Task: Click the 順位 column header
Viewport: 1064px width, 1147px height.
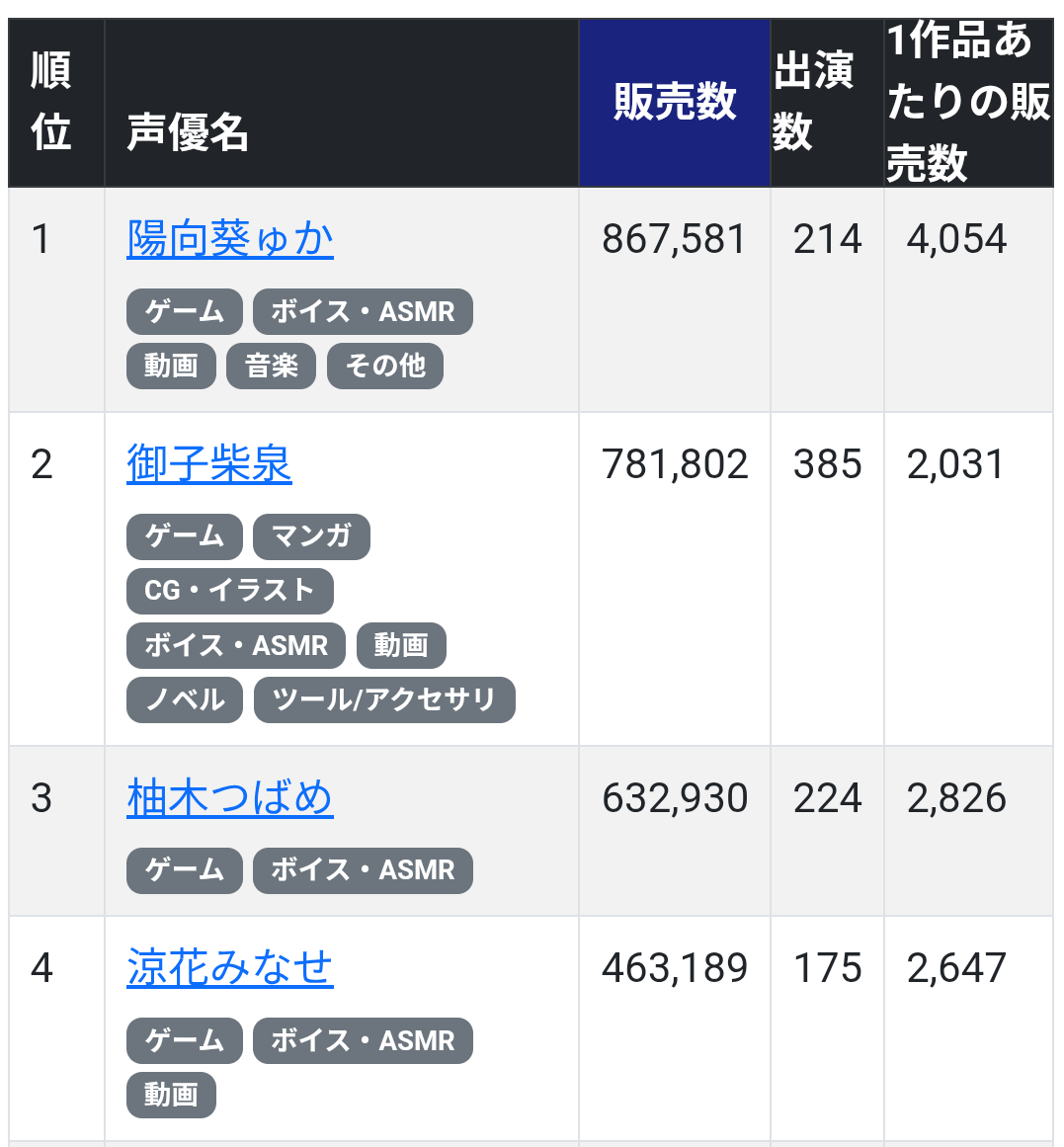Action: tap(51, 103)
